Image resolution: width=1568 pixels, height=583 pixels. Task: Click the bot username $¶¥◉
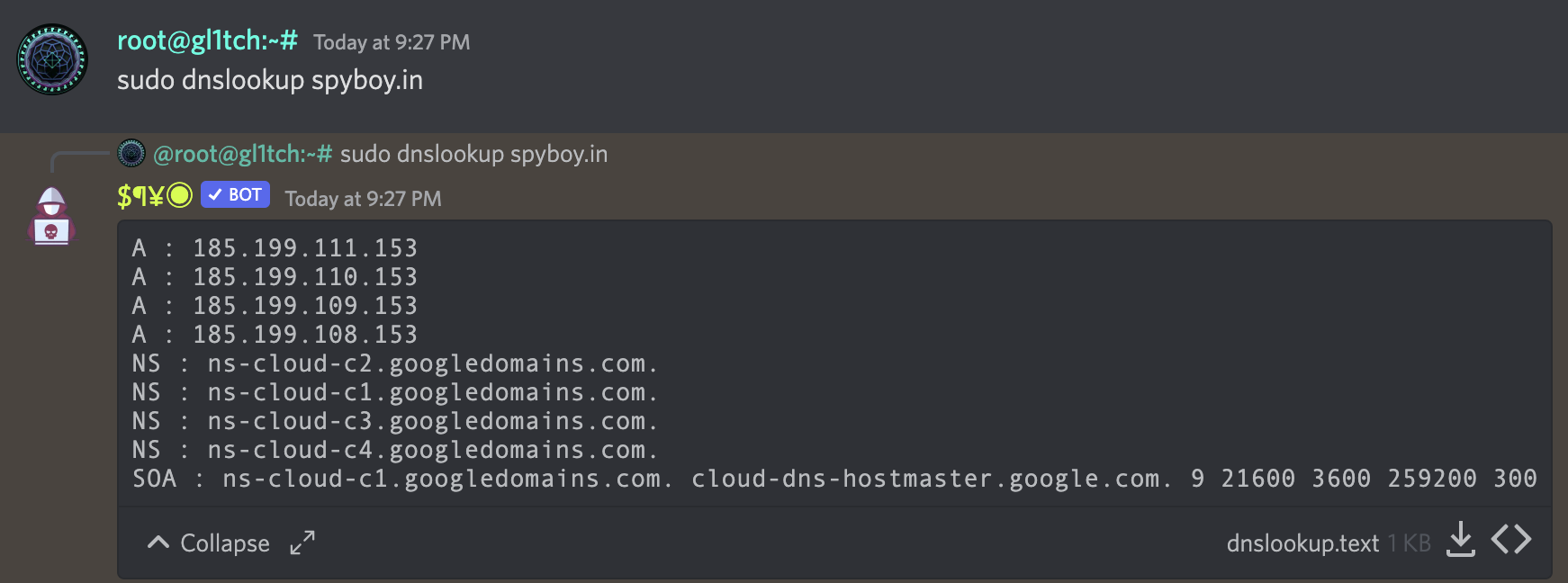pos(155,196)
